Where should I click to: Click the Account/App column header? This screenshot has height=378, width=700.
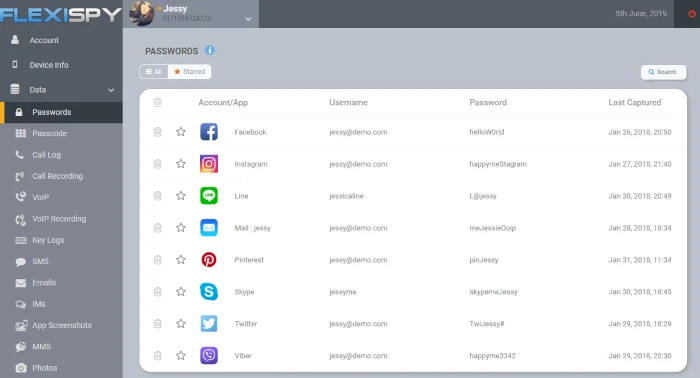(x=223, y=103)
